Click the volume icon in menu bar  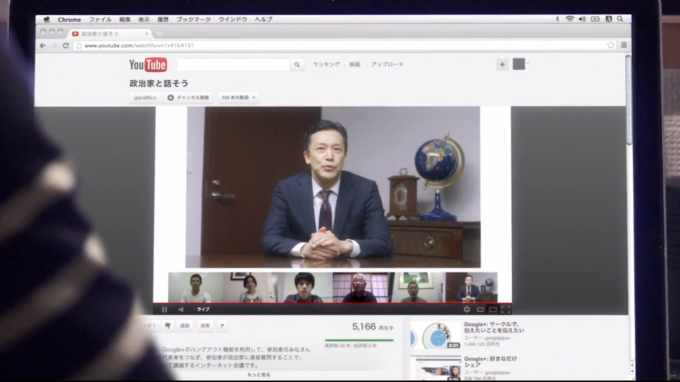click(582, 19)
